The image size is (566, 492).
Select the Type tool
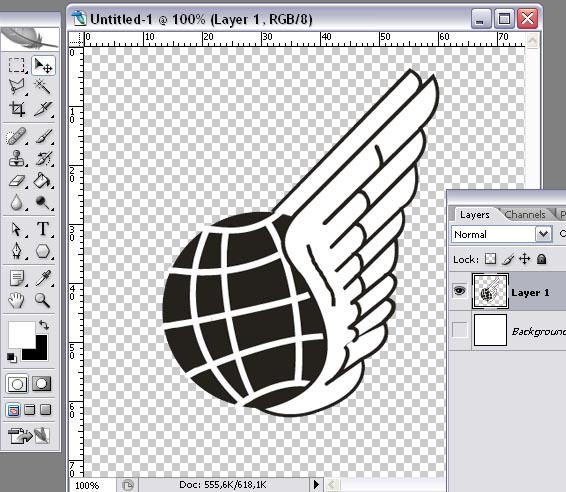43,229
